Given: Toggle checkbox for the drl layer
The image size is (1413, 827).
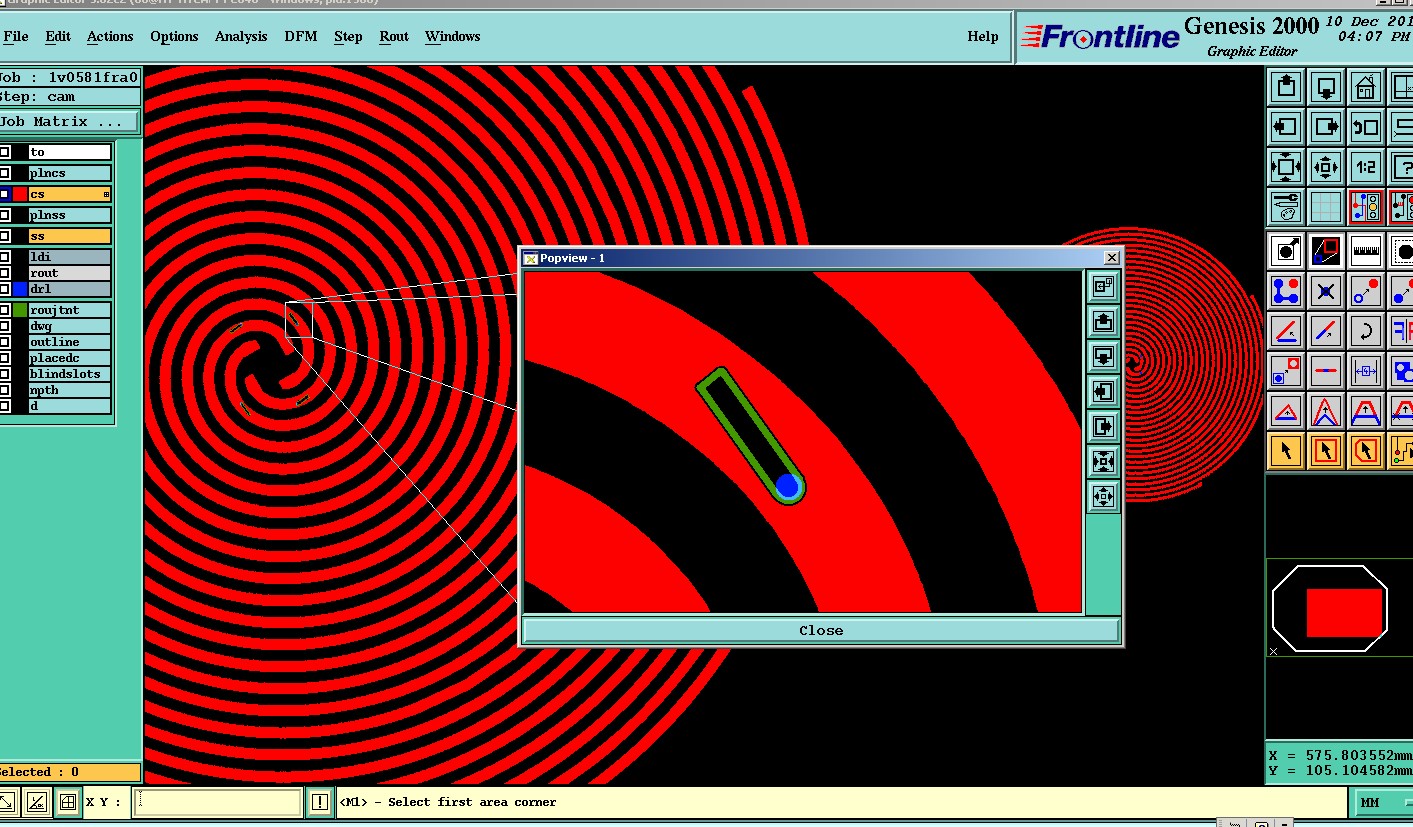Looking at the screenshot, I should click(x=5, y=289).
